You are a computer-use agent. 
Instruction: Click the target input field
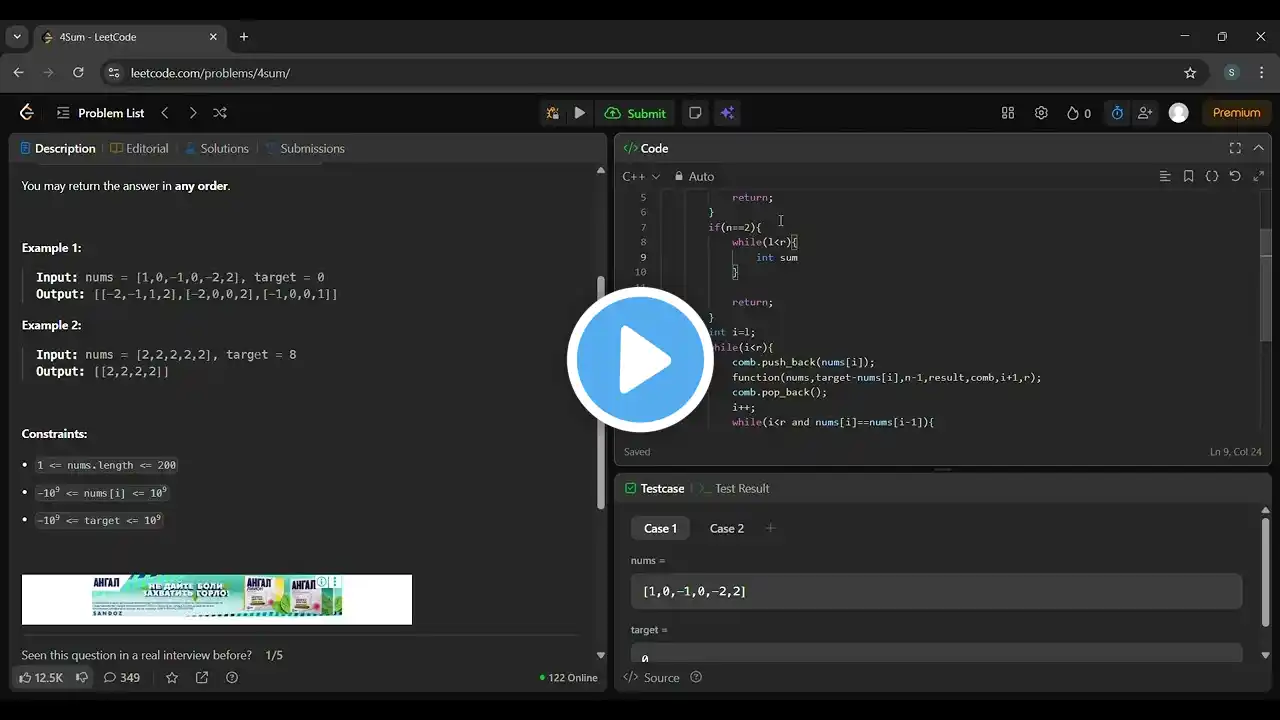(936, 653)
